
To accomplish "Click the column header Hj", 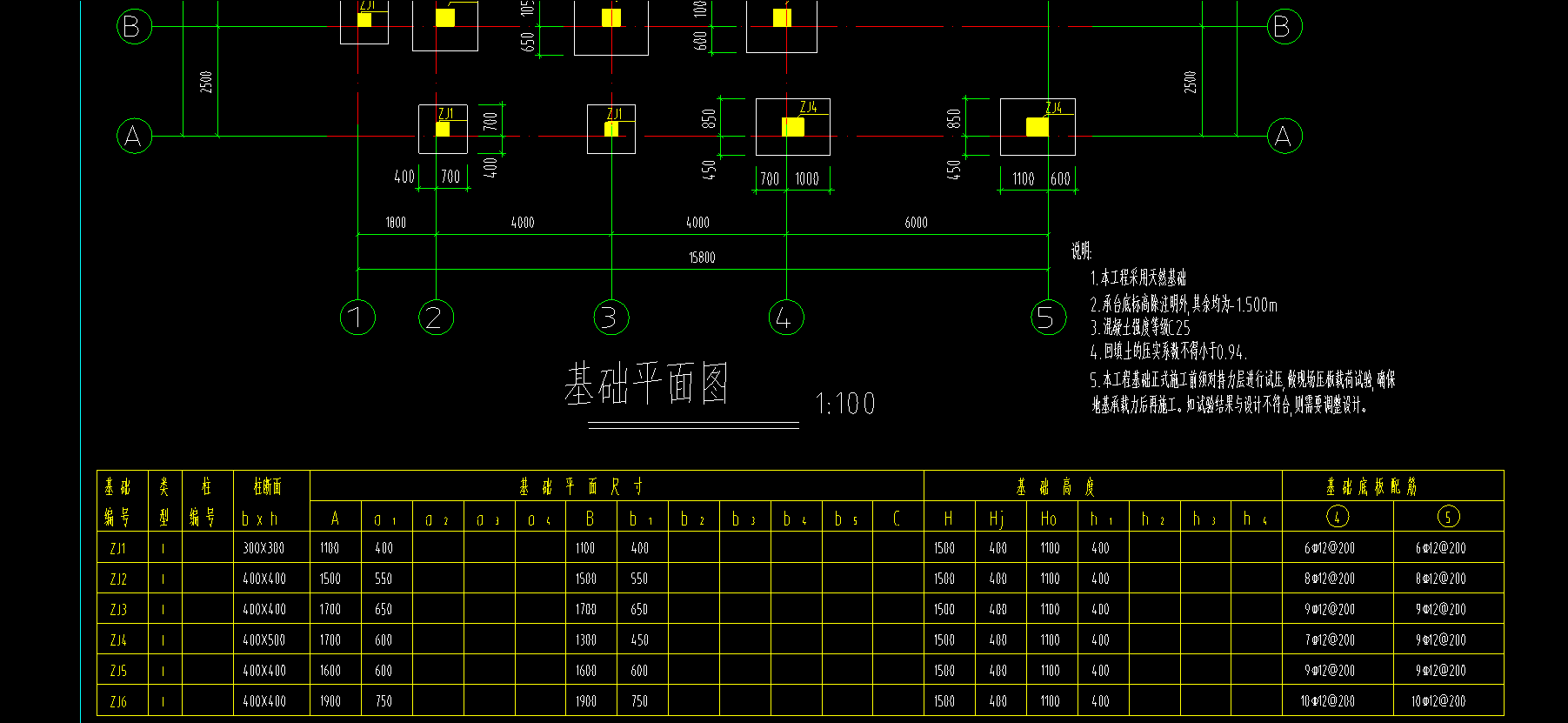I will tap(997, 519).
